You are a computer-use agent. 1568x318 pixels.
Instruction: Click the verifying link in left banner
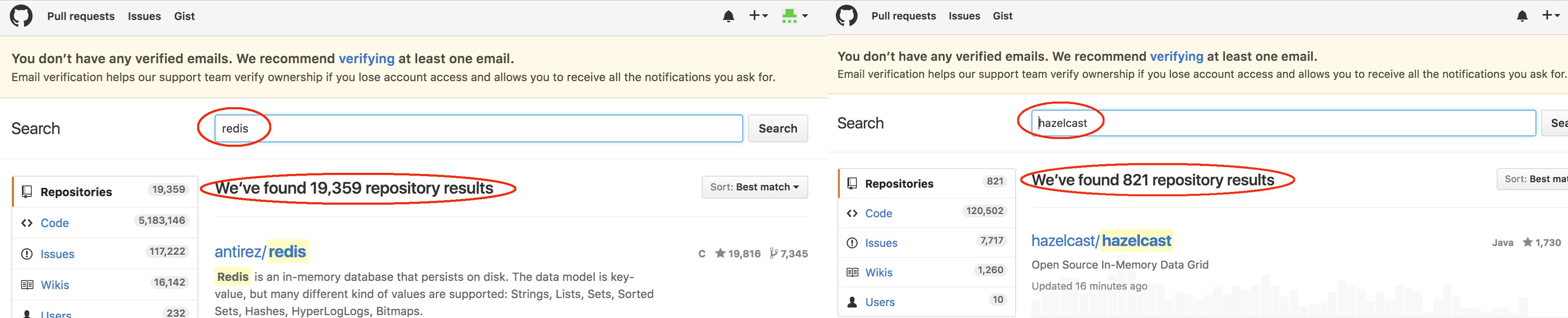click(x=366, y=58)
